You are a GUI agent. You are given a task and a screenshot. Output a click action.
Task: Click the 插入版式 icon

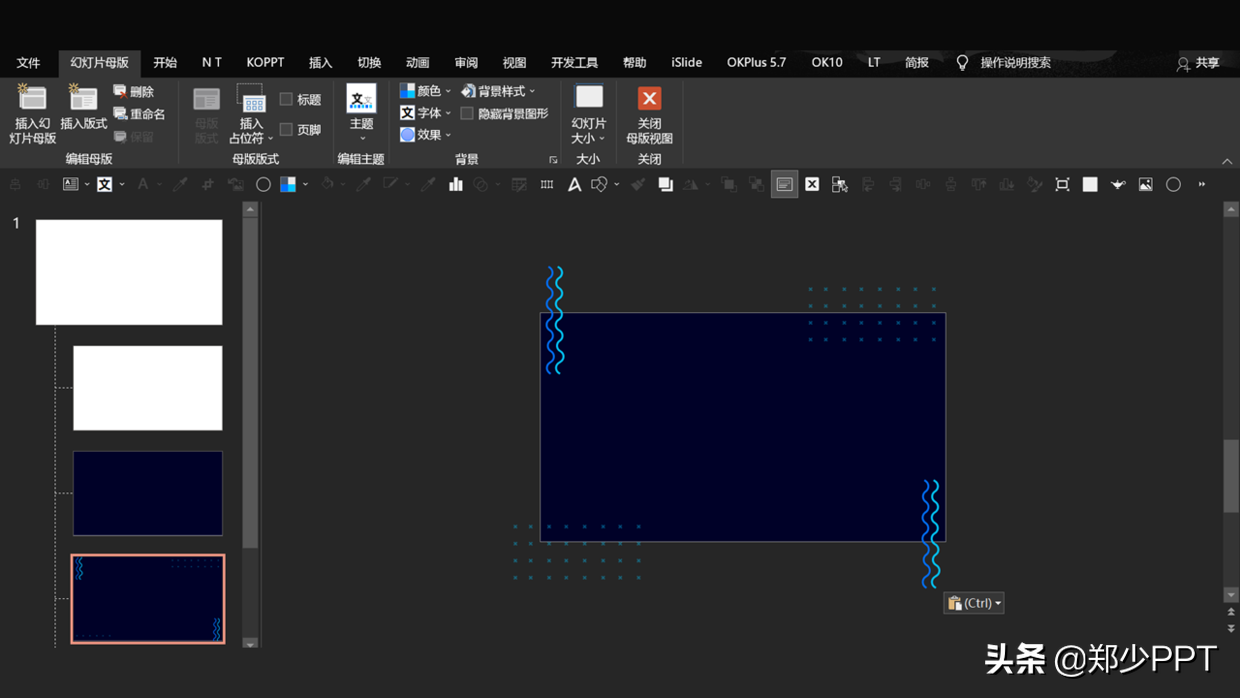click(83, 98)
